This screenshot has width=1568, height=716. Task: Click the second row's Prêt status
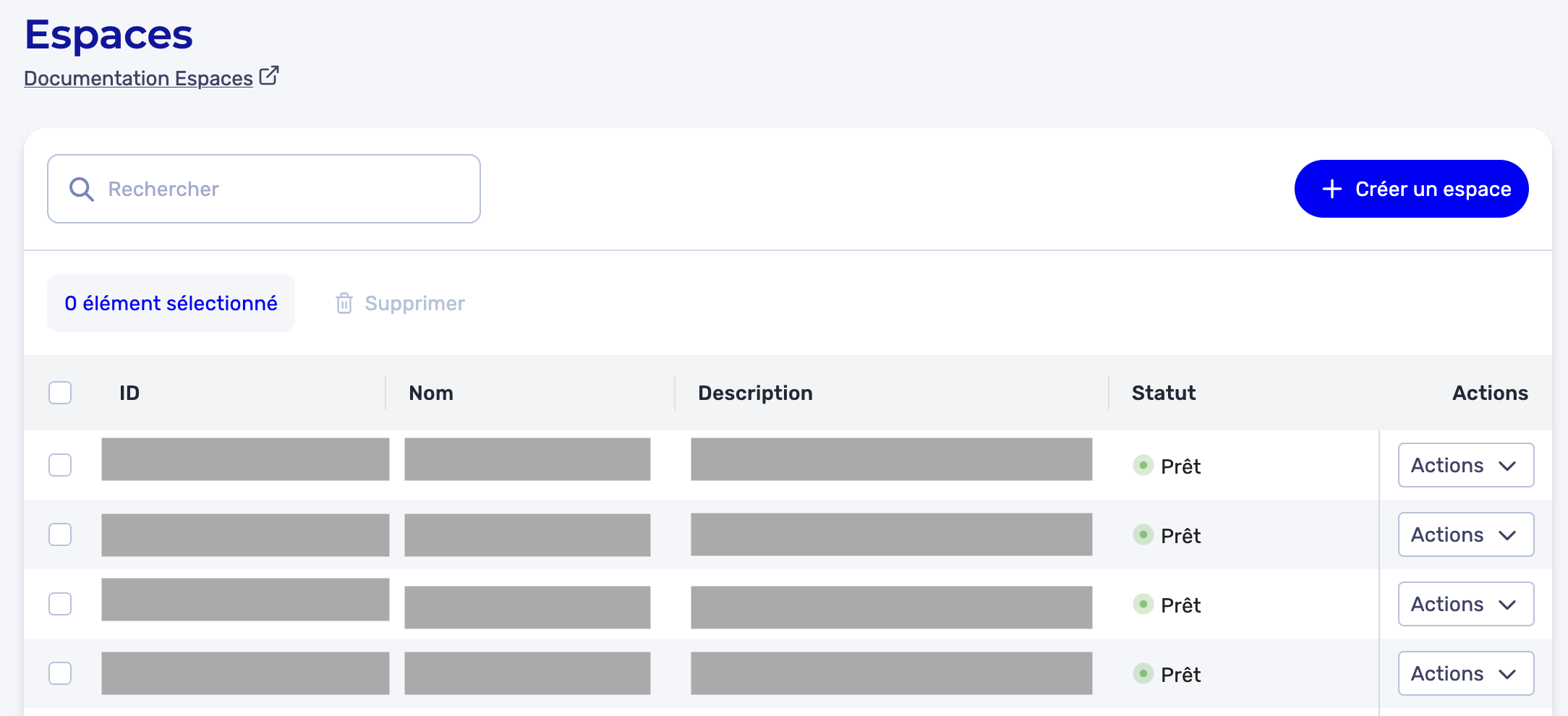[x=1167, y=535]
